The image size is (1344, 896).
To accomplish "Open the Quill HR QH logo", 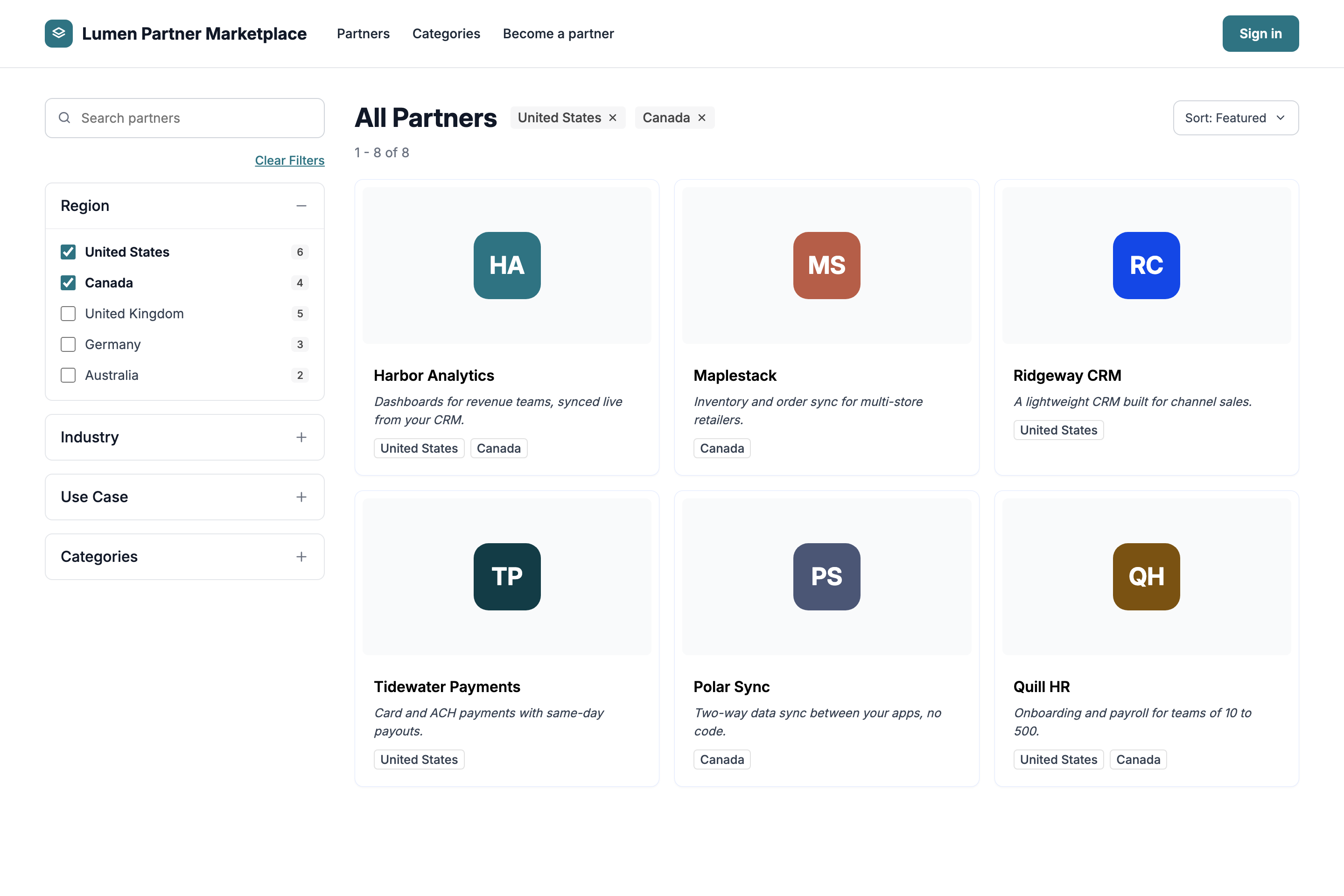I will [x=1146, y=577].
